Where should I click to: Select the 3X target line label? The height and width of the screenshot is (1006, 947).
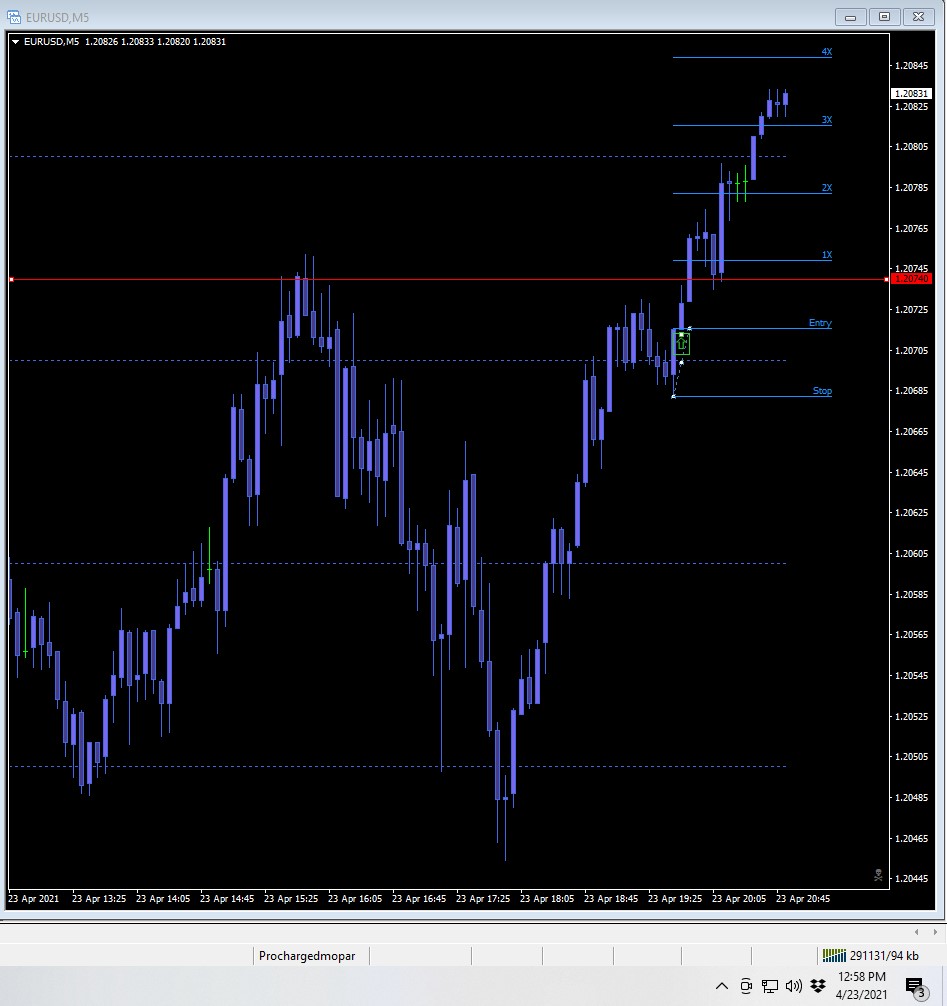[x=827, y=120]
